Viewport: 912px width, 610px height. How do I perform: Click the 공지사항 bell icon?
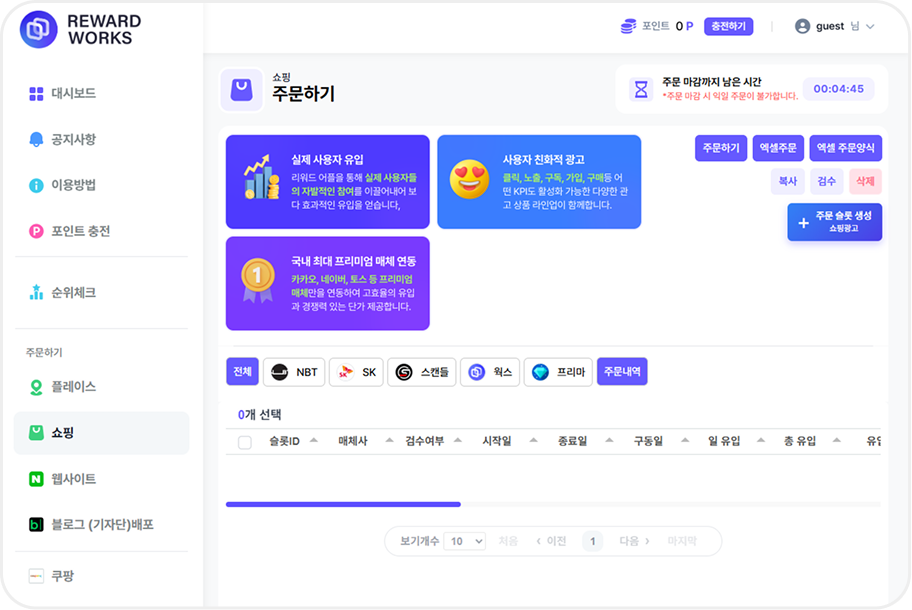tap(37, 139)
